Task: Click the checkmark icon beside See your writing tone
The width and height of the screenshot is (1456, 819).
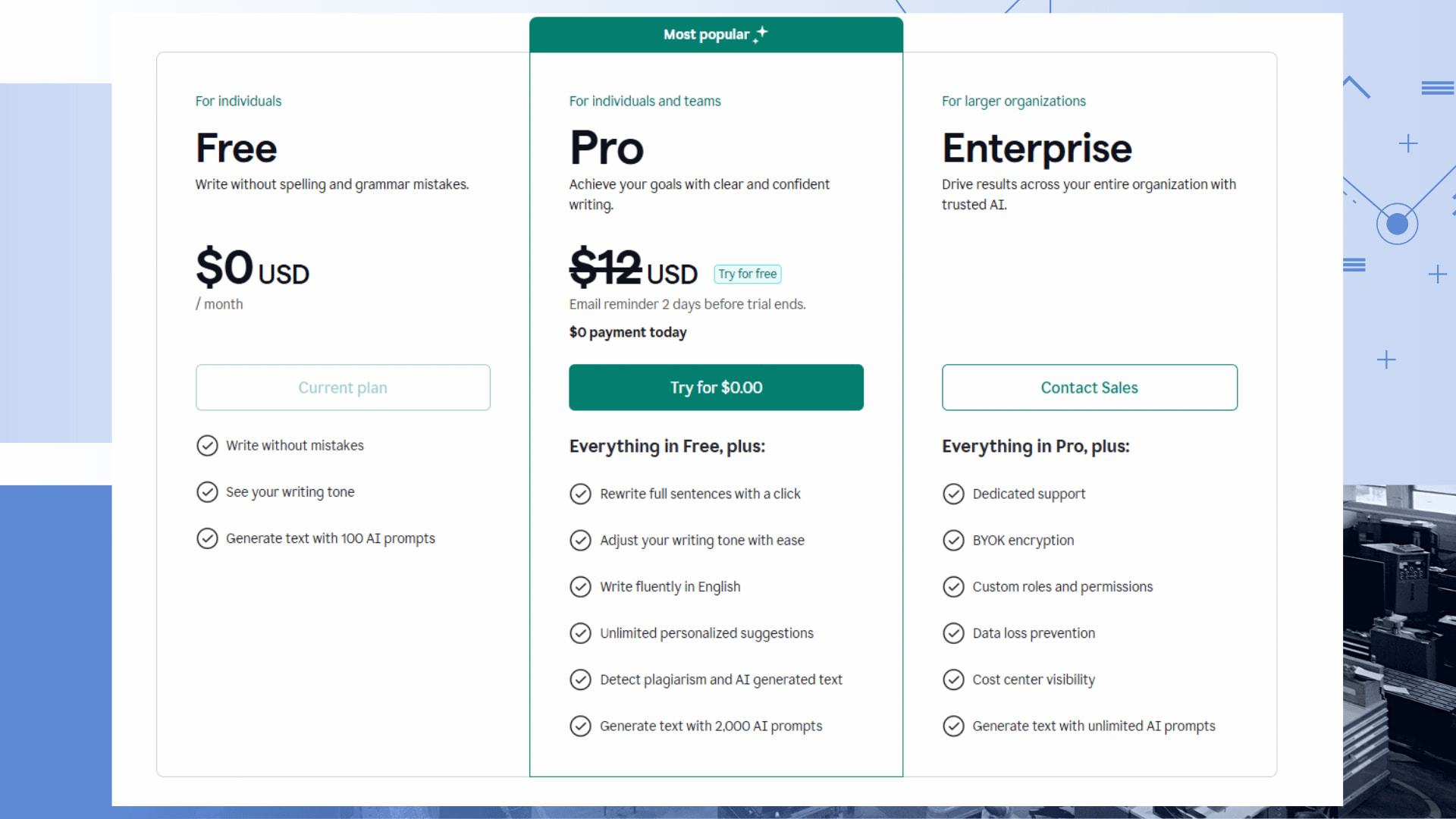Action: coord(208,492)
